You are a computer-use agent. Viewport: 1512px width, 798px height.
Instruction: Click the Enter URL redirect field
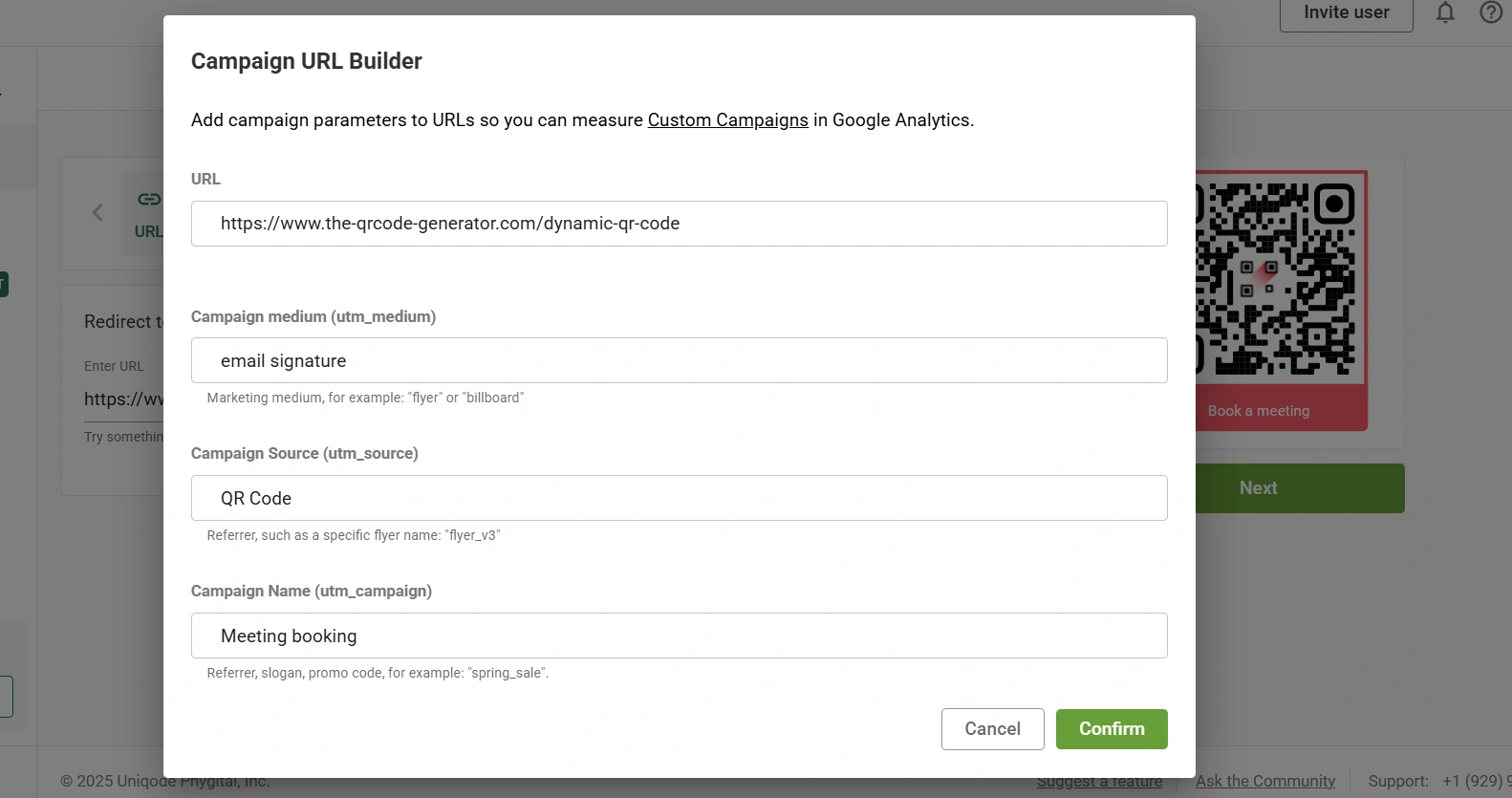click(x=122, y=399)
